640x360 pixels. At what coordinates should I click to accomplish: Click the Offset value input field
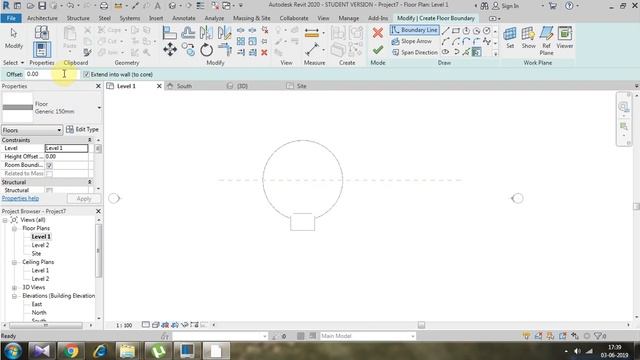[51, 74]
